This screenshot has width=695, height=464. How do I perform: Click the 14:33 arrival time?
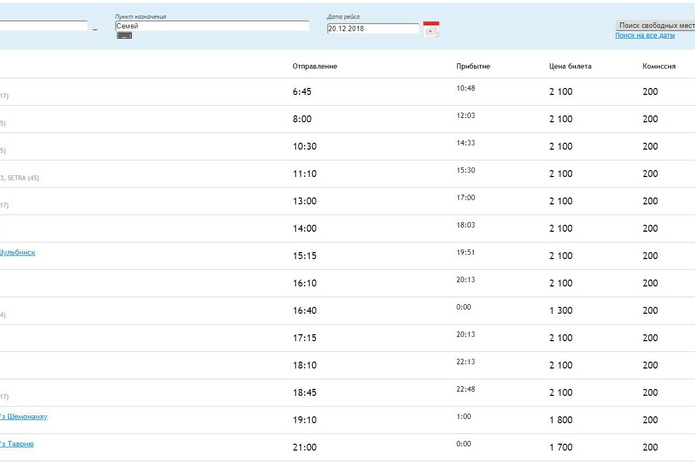[x=465, y=143]
